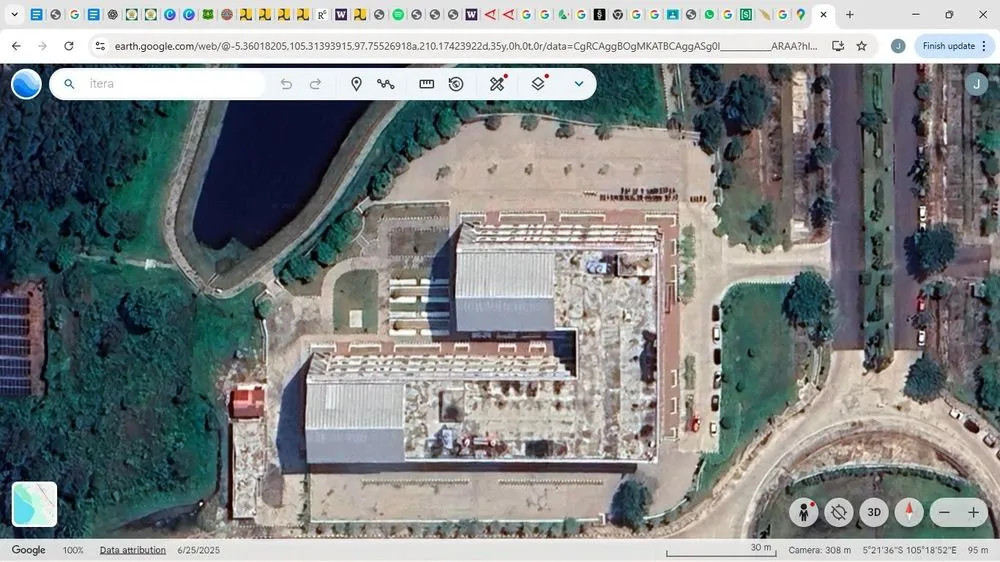This screenshot has width=1000, height=562.
Task: Select the draw path or polygon tool
Action: click(386, 84)
